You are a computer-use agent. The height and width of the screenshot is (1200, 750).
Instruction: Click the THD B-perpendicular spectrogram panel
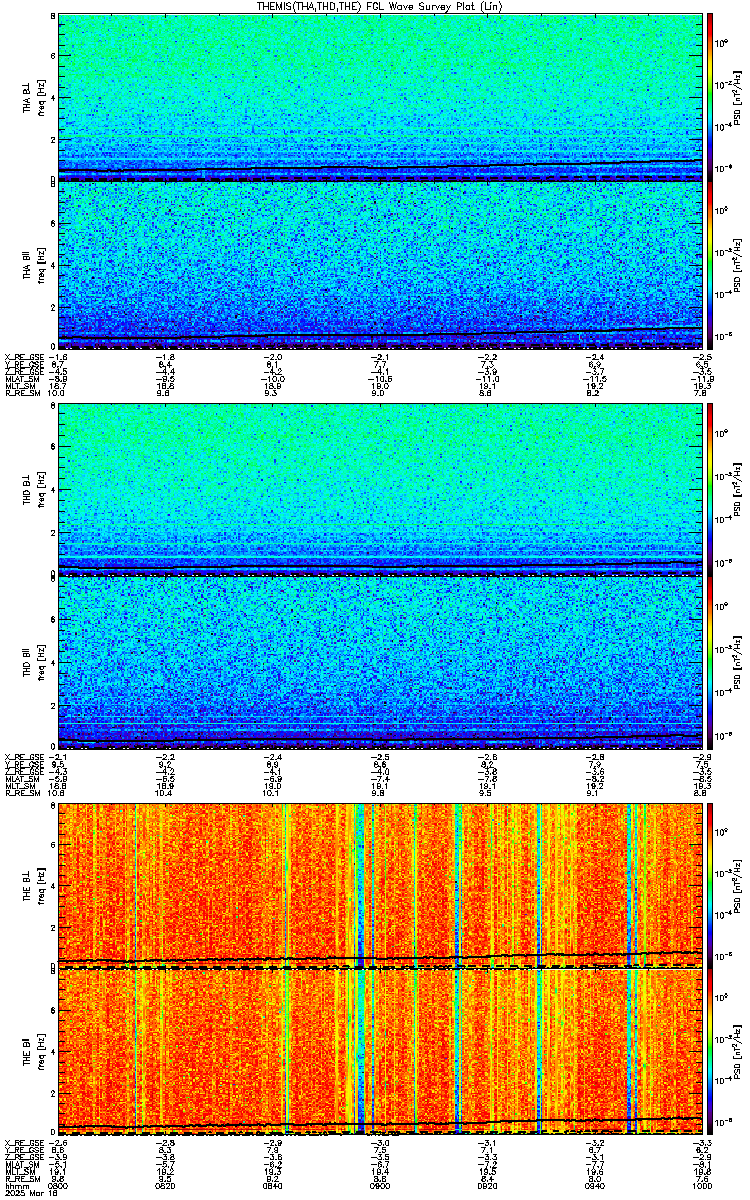(x=380, y=489)
